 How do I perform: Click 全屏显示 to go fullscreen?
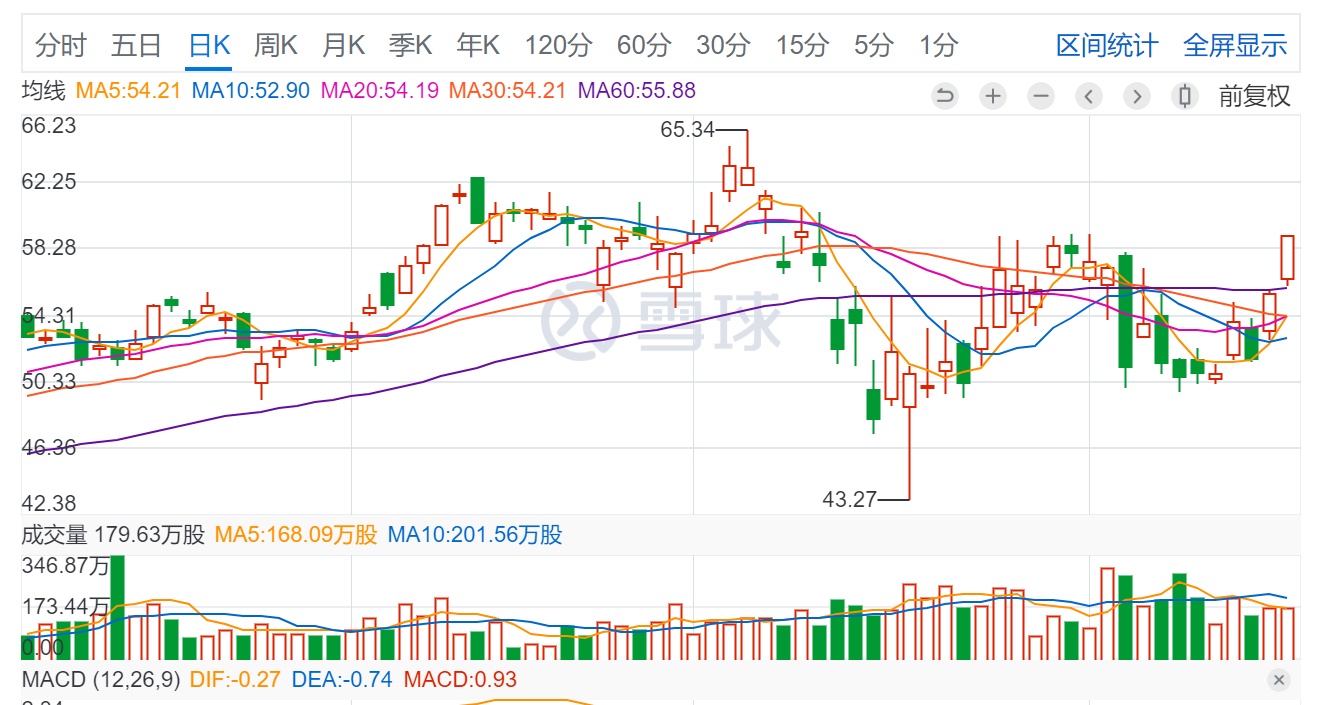1235,45
